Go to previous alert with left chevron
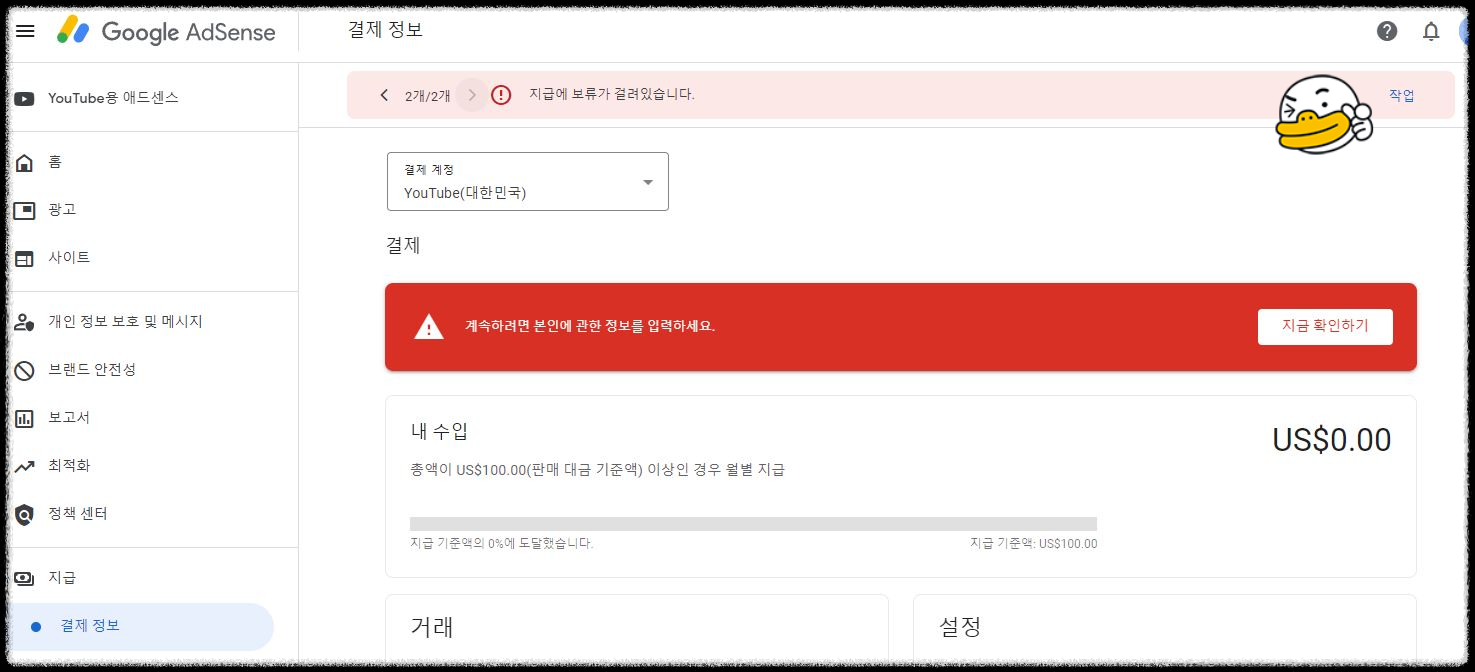This screenshot has height=672, width=1475. click(x=384, y=95)
